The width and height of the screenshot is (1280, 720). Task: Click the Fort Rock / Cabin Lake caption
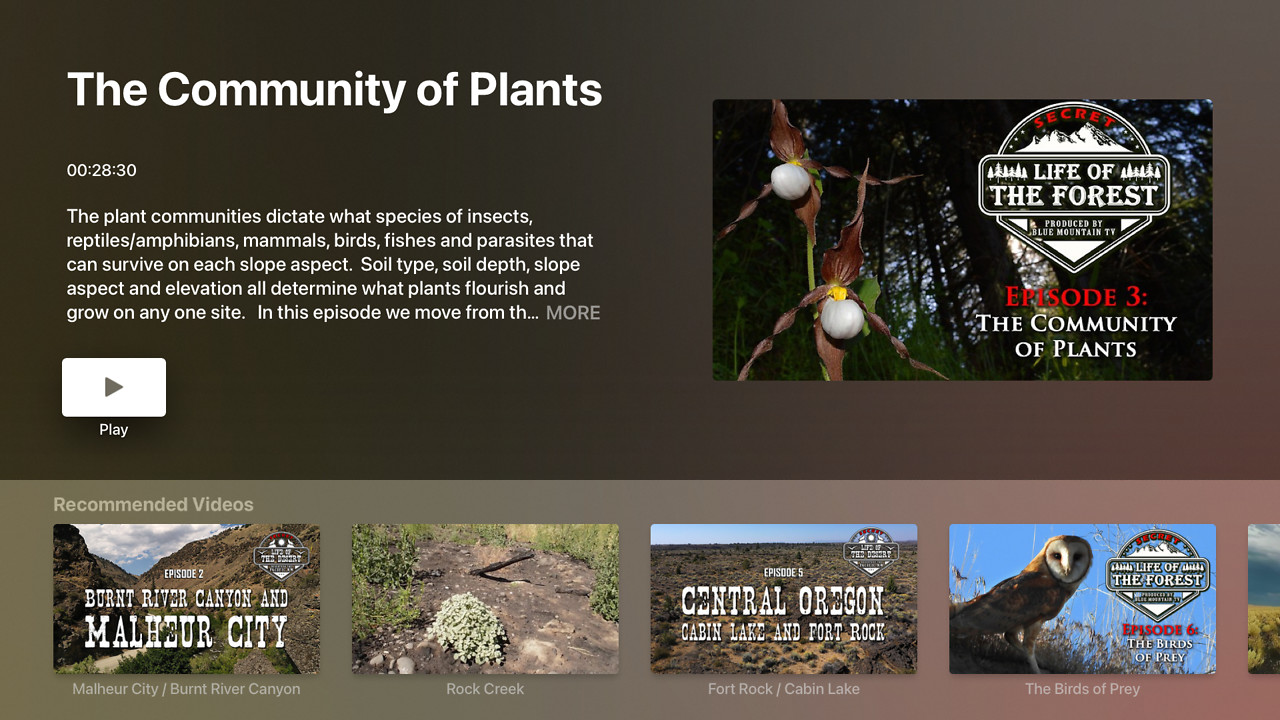[784, 689]
